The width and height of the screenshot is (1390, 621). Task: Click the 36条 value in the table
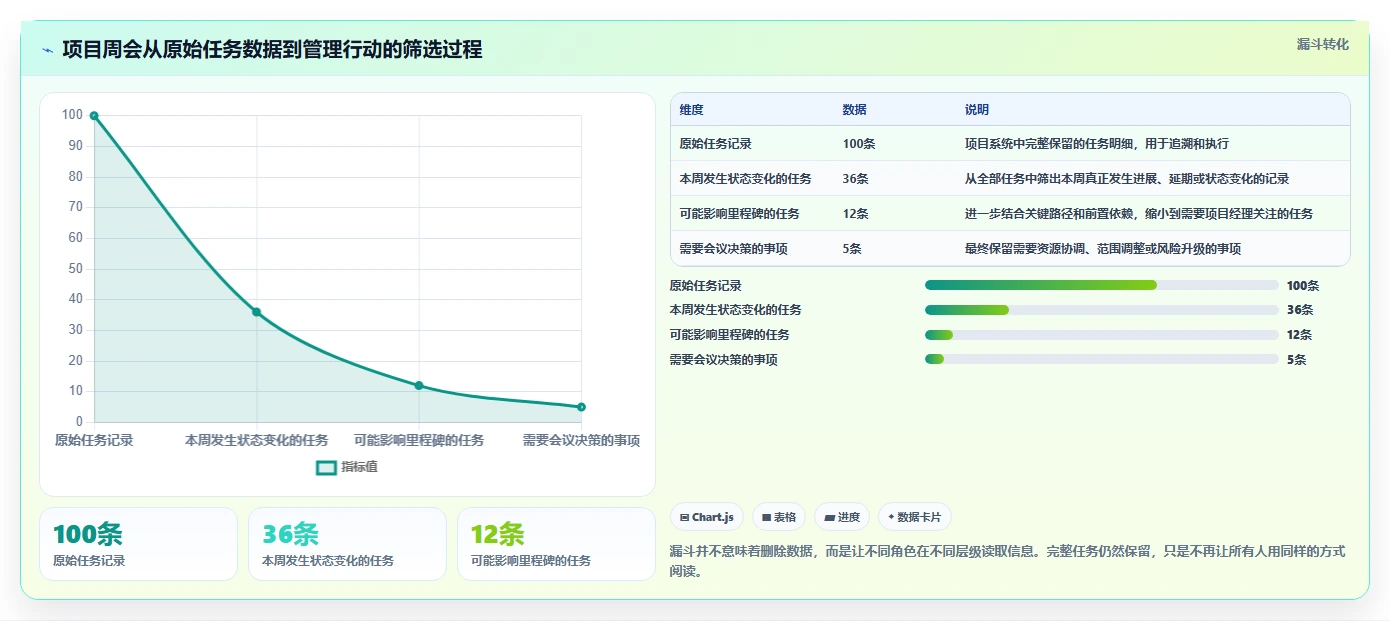tap(855, 179)
